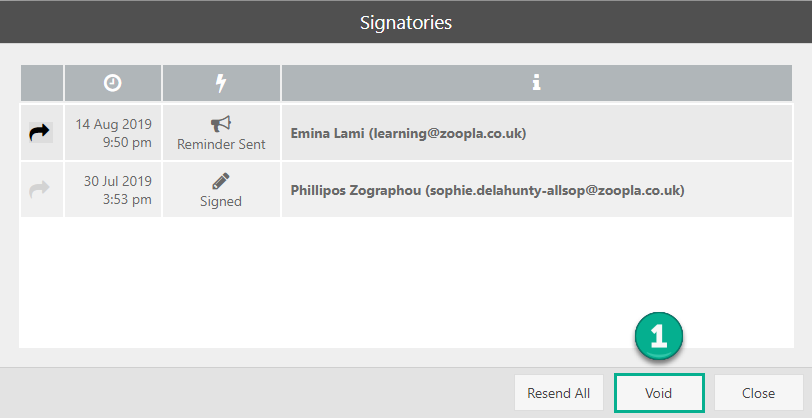812x418 pixels.
Task: Click the greyed arrow beside Phillipos Zographou
Action: point(41,189)
